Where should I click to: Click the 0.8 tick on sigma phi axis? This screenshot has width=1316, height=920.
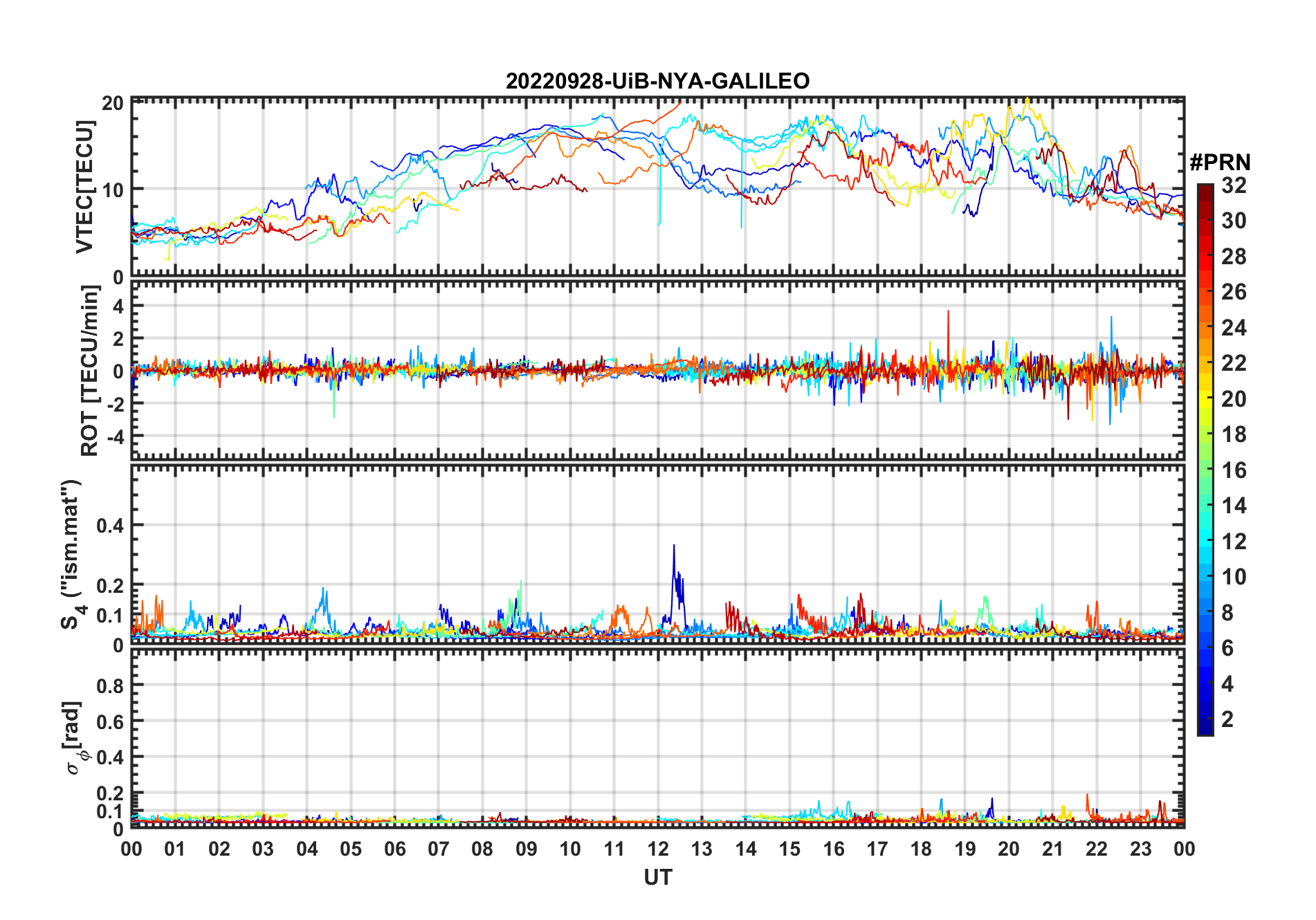[110, 685]
